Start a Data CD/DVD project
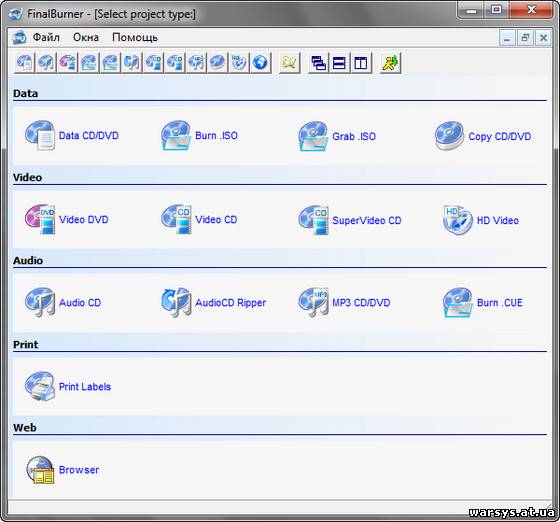Image resolution: width=560 pixels, height=522 pixels. point(72,136)
